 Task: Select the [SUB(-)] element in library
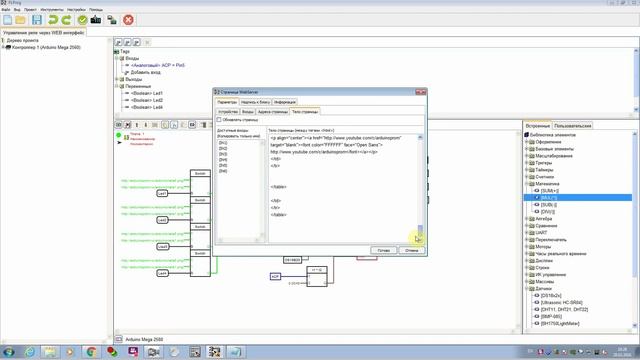pyautogui.click(x=549, y=204)
